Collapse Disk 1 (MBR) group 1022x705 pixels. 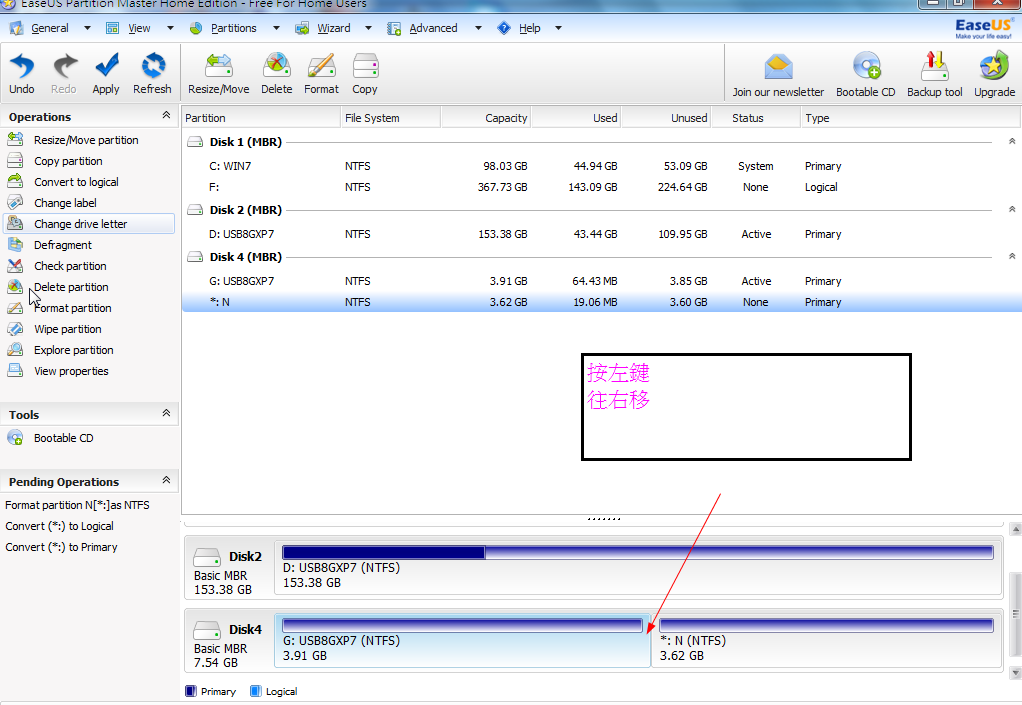tap(1012, 141)
